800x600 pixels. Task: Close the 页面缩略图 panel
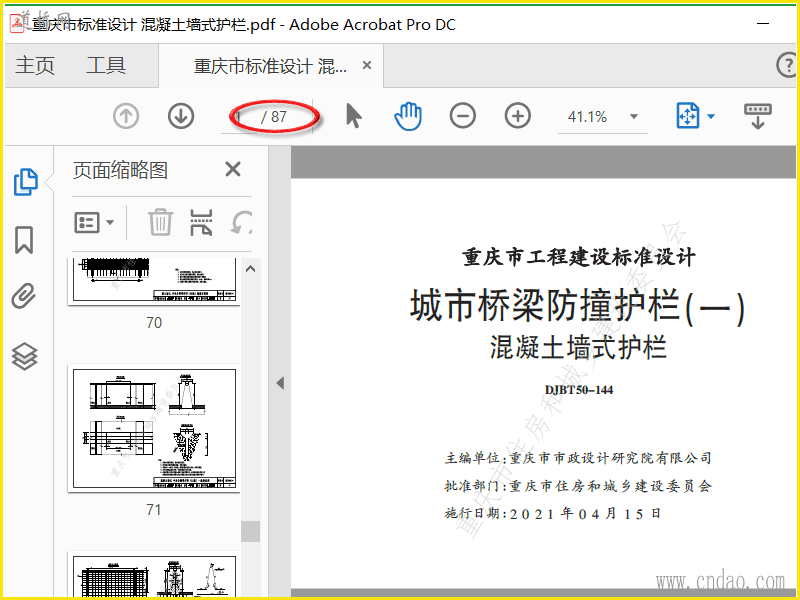233,169
